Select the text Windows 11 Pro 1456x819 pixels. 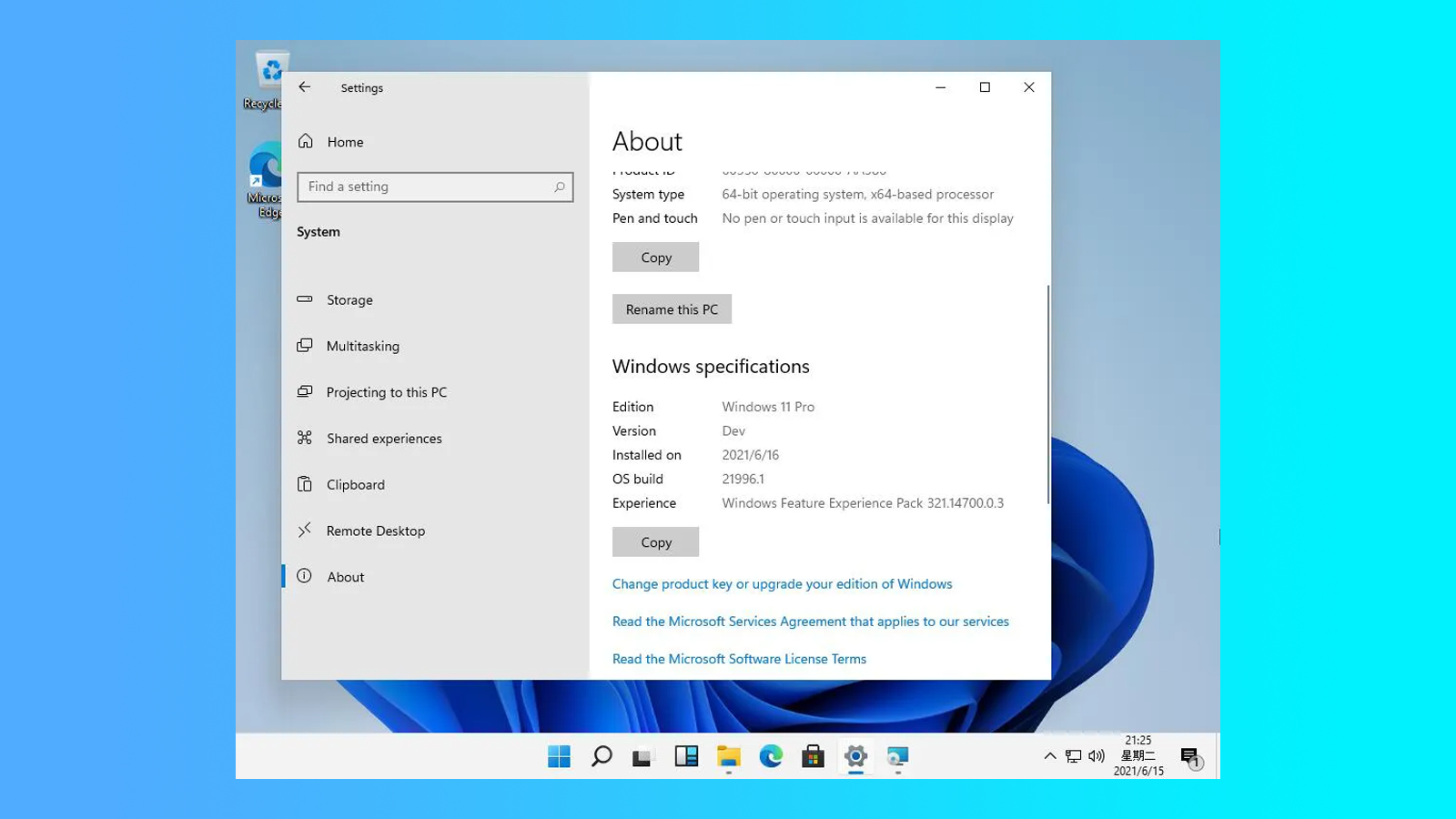tap(768, 407)
